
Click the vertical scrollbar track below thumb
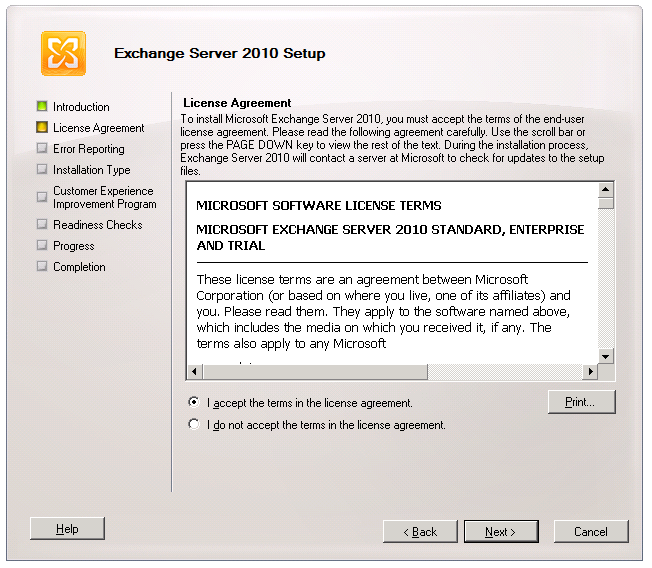pos(606,279)
